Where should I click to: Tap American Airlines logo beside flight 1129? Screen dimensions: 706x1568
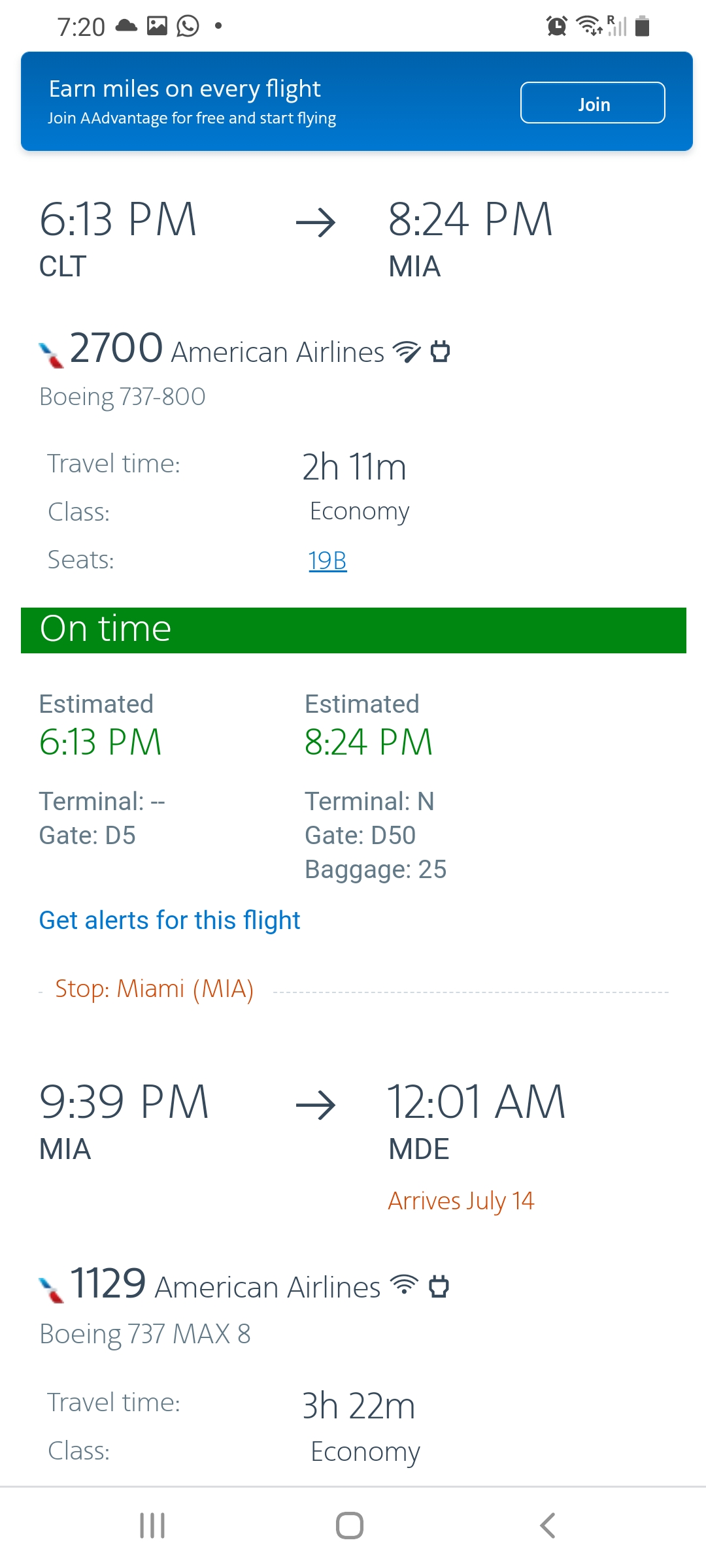52,1289
